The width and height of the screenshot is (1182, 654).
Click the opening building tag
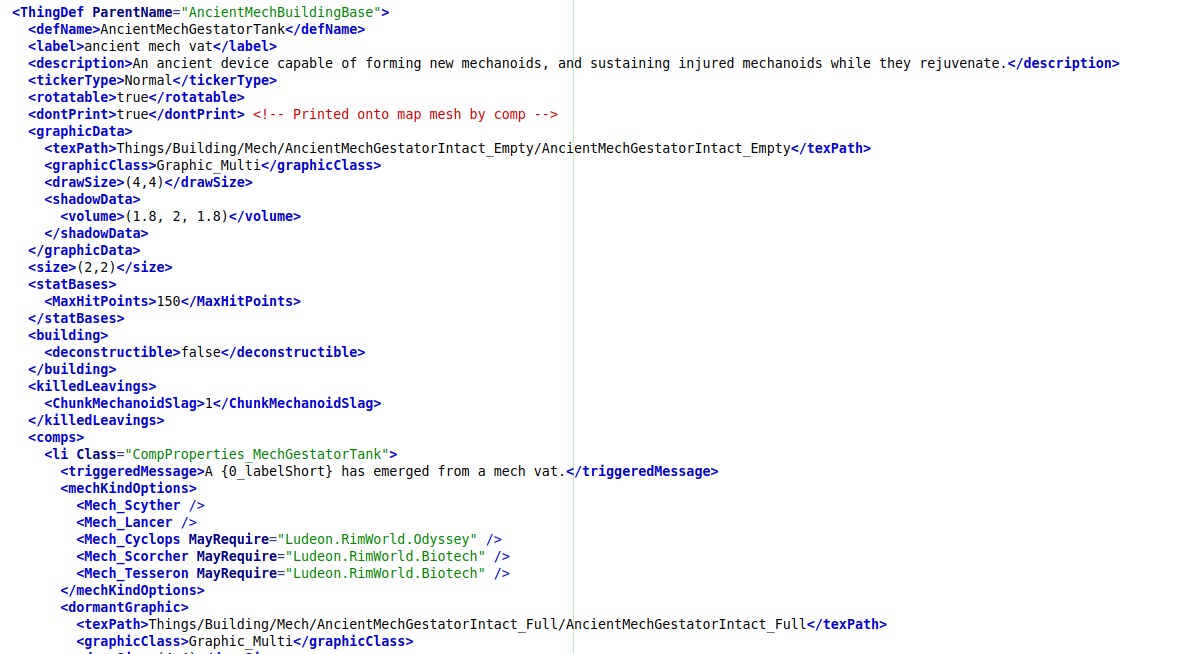coord(68,335)
